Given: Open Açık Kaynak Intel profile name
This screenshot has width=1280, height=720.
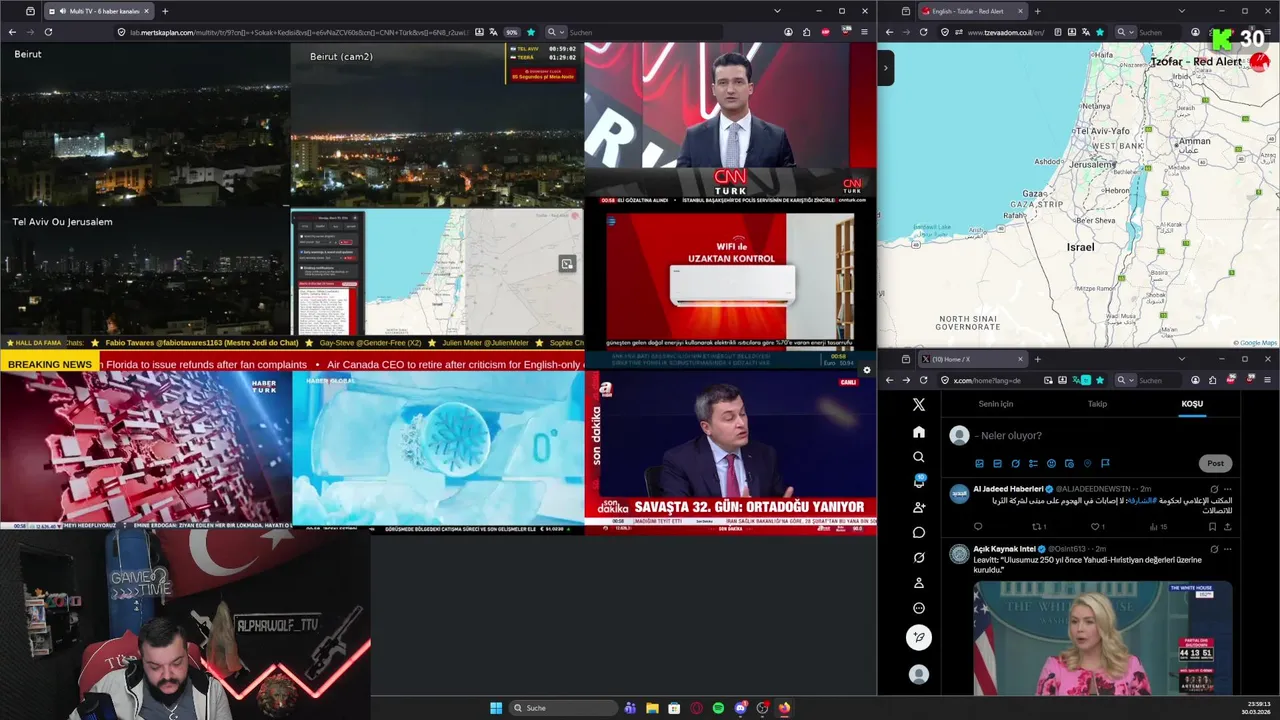Looking at the screenshot, I should 1005,549.
